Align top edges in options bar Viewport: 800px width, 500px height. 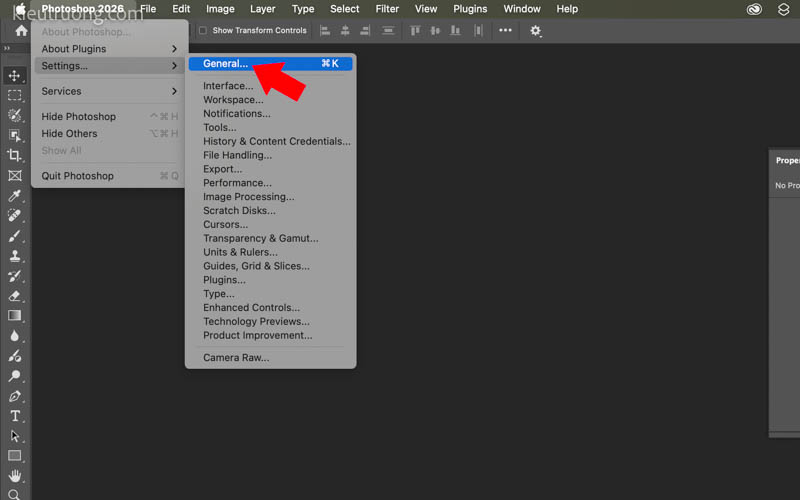[x=415, y=31]
